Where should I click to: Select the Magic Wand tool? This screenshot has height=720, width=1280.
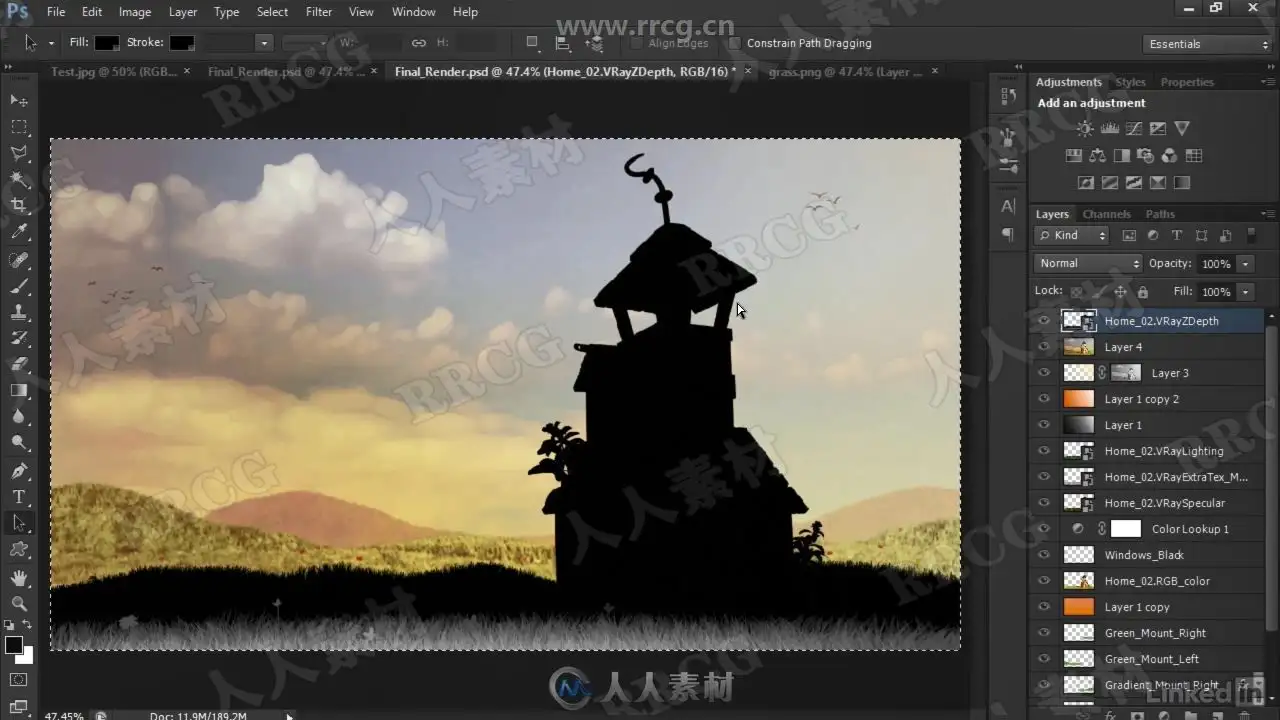coord(19,180)
